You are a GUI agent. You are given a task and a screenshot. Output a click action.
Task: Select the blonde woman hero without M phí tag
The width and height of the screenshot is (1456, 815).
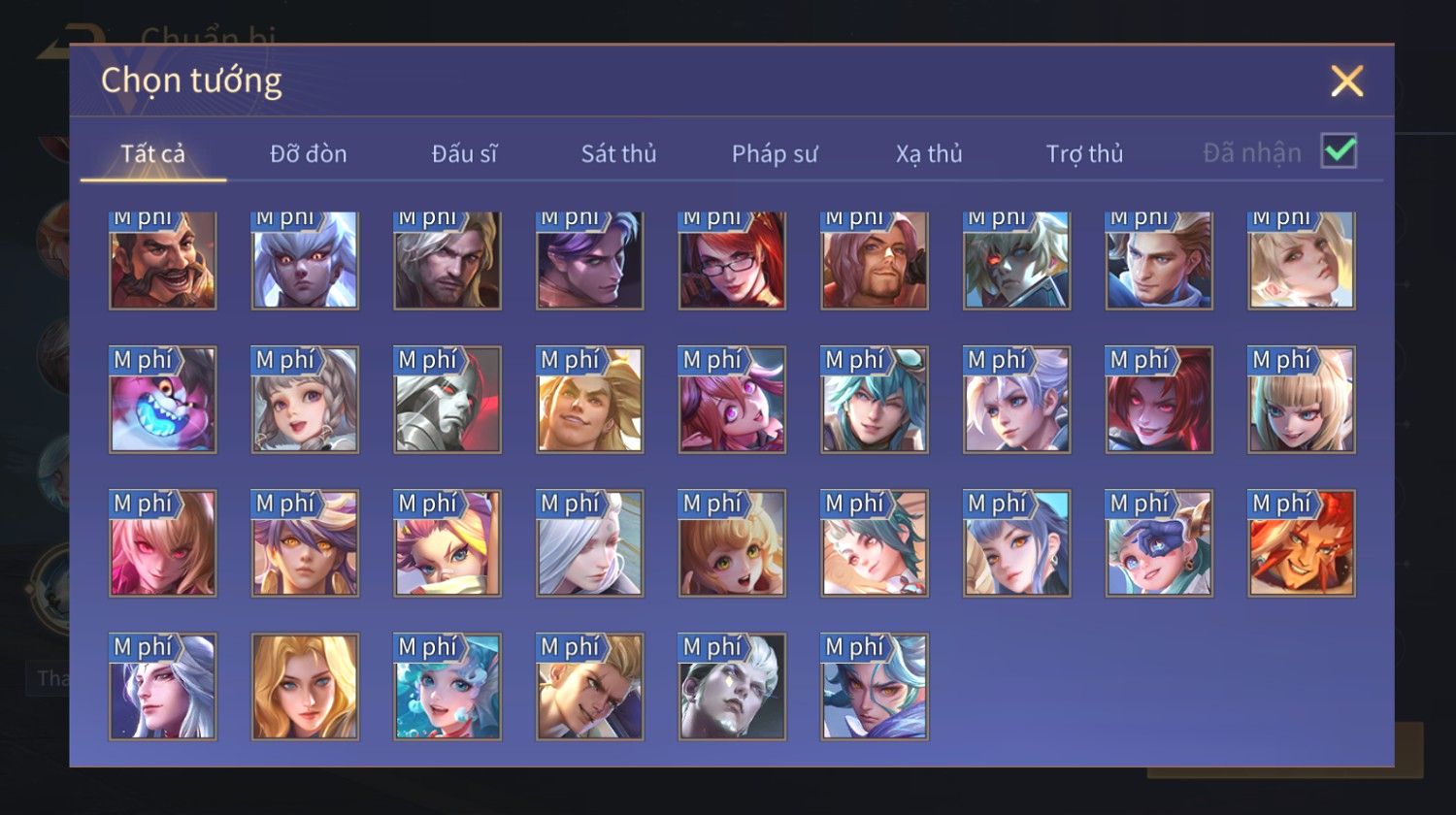click(305, 687)
